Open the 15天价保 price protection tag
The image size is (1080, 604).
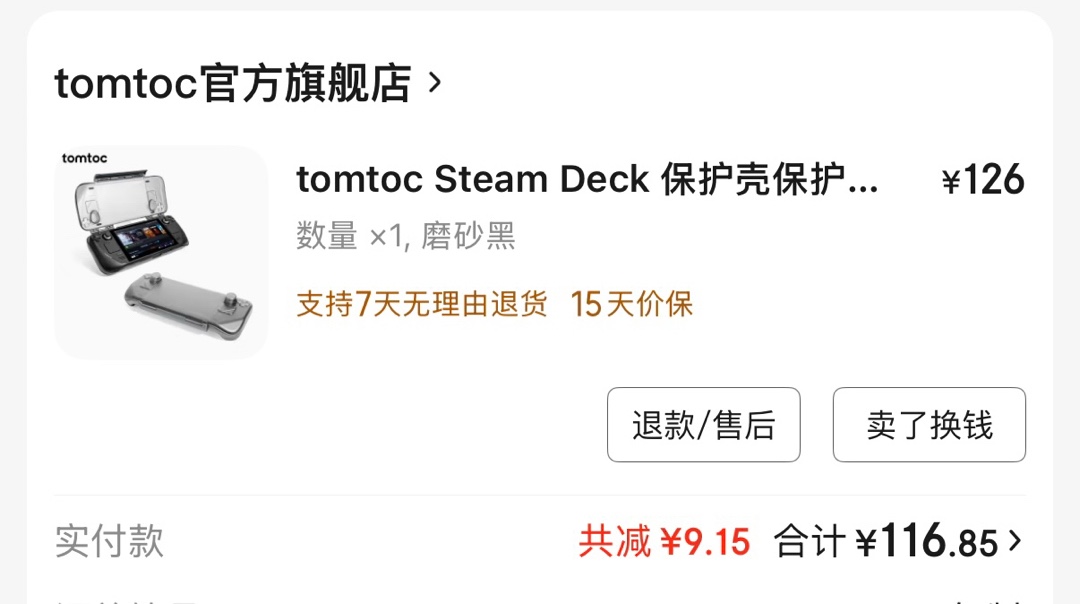coord(632,304)
